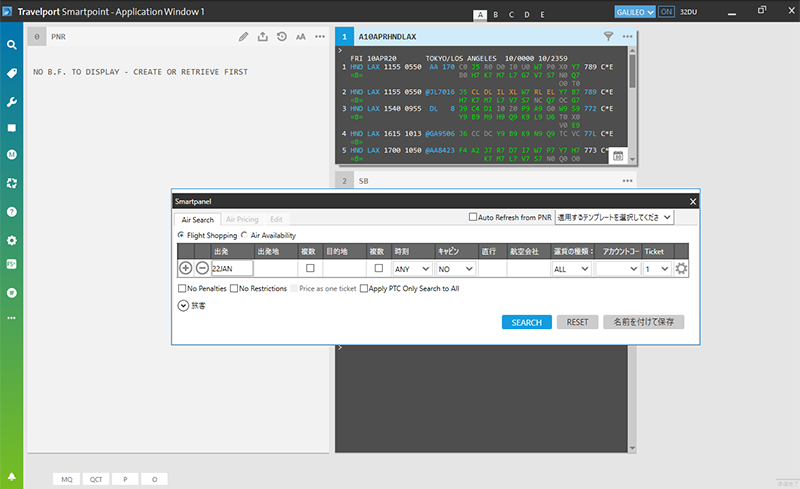Viewport: 800px width, 489px height.
Task: Open settings gear in left sidebar
Action: 11,240
